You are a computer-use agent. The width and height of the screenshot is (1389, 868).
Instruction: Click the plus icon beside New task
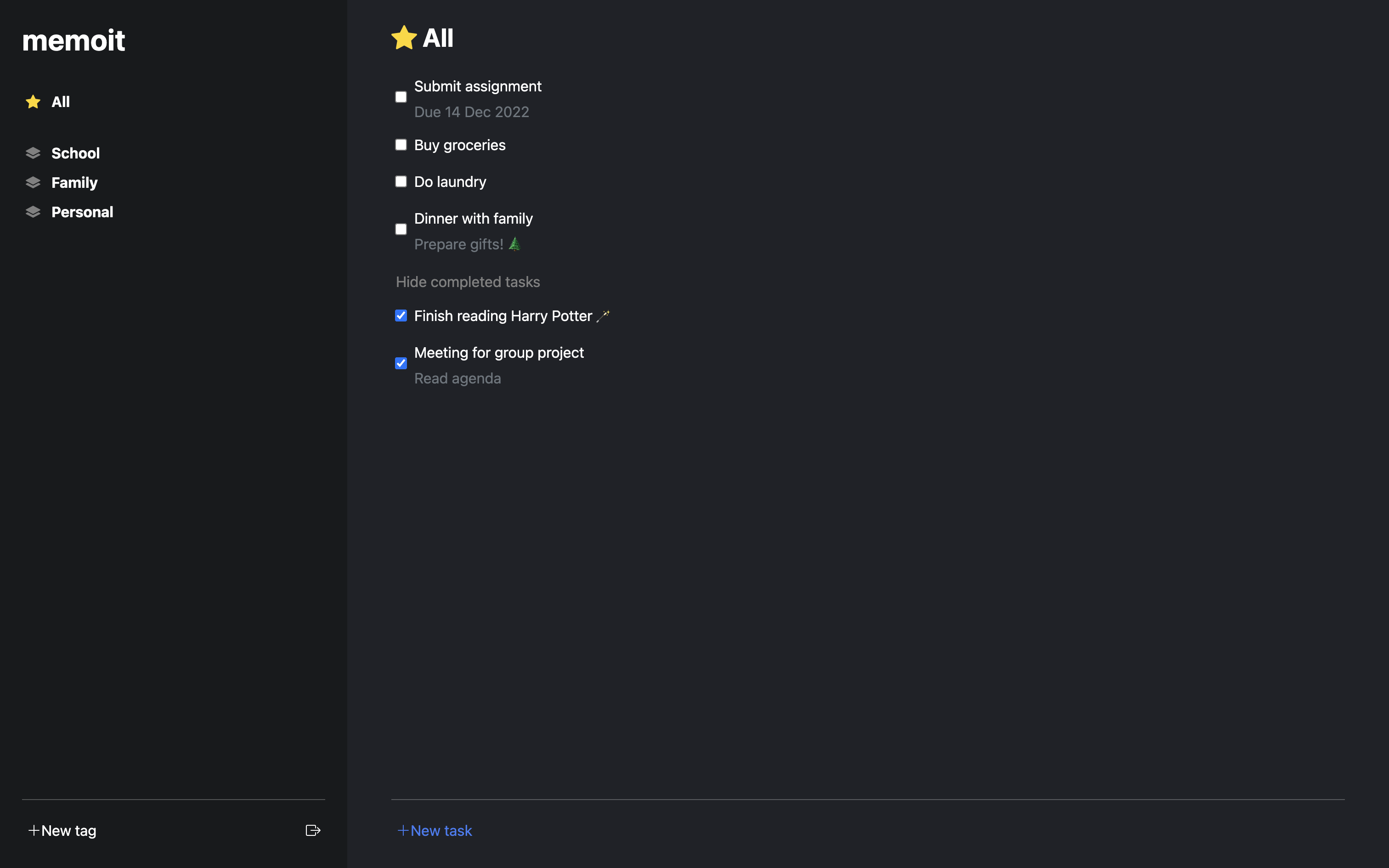(403, 830)
